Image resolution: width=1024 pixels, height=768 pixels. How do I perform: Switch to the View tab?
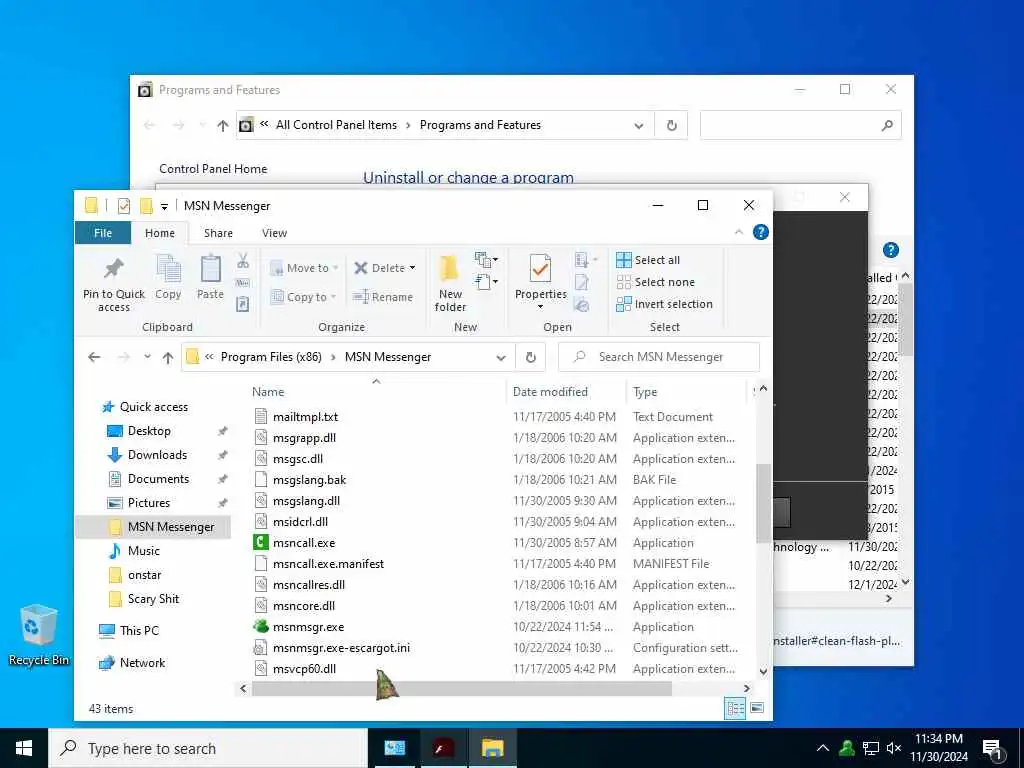tap(274, 233)
